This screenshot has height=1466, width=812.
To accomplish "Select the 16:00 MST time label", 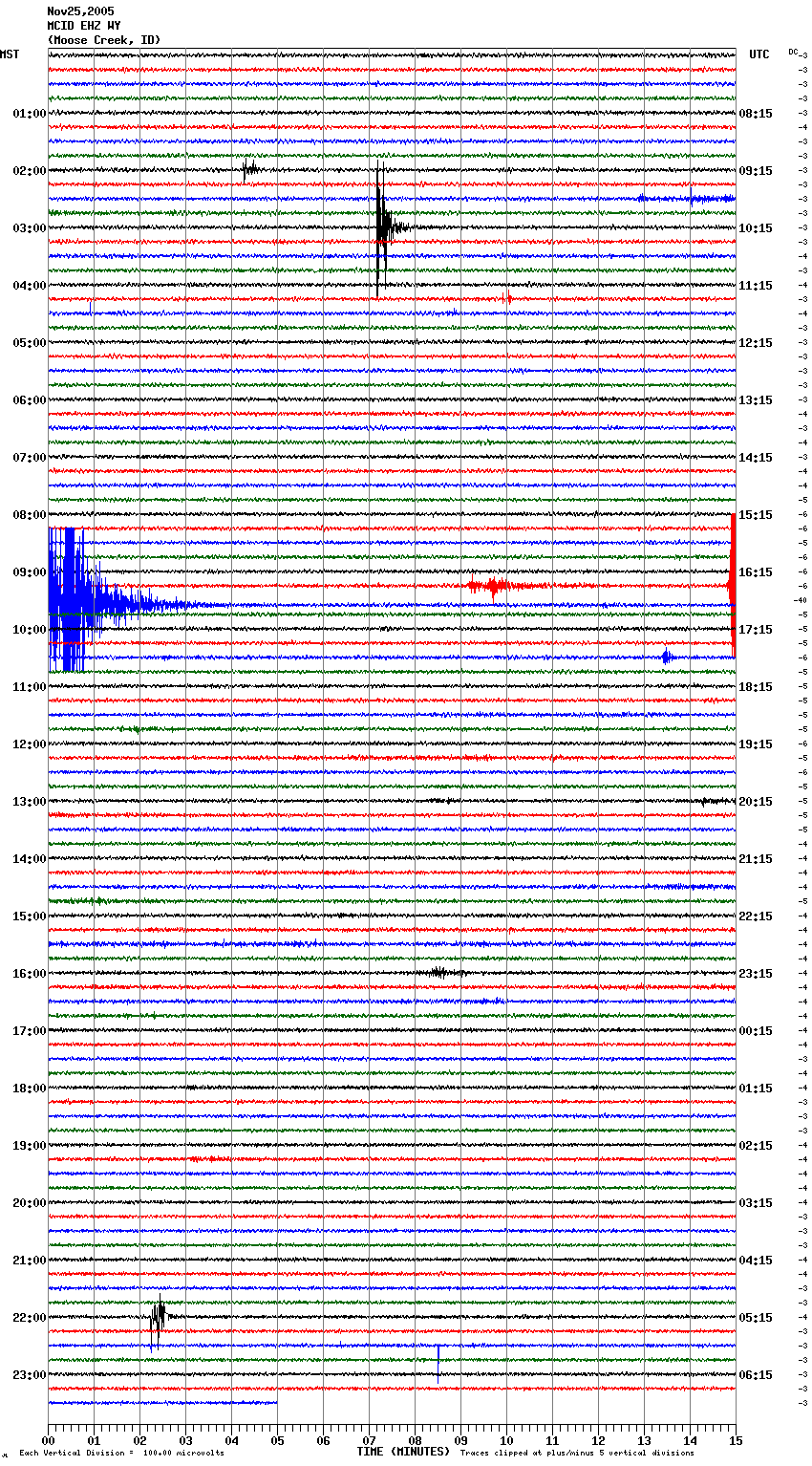I will (30, 974).
